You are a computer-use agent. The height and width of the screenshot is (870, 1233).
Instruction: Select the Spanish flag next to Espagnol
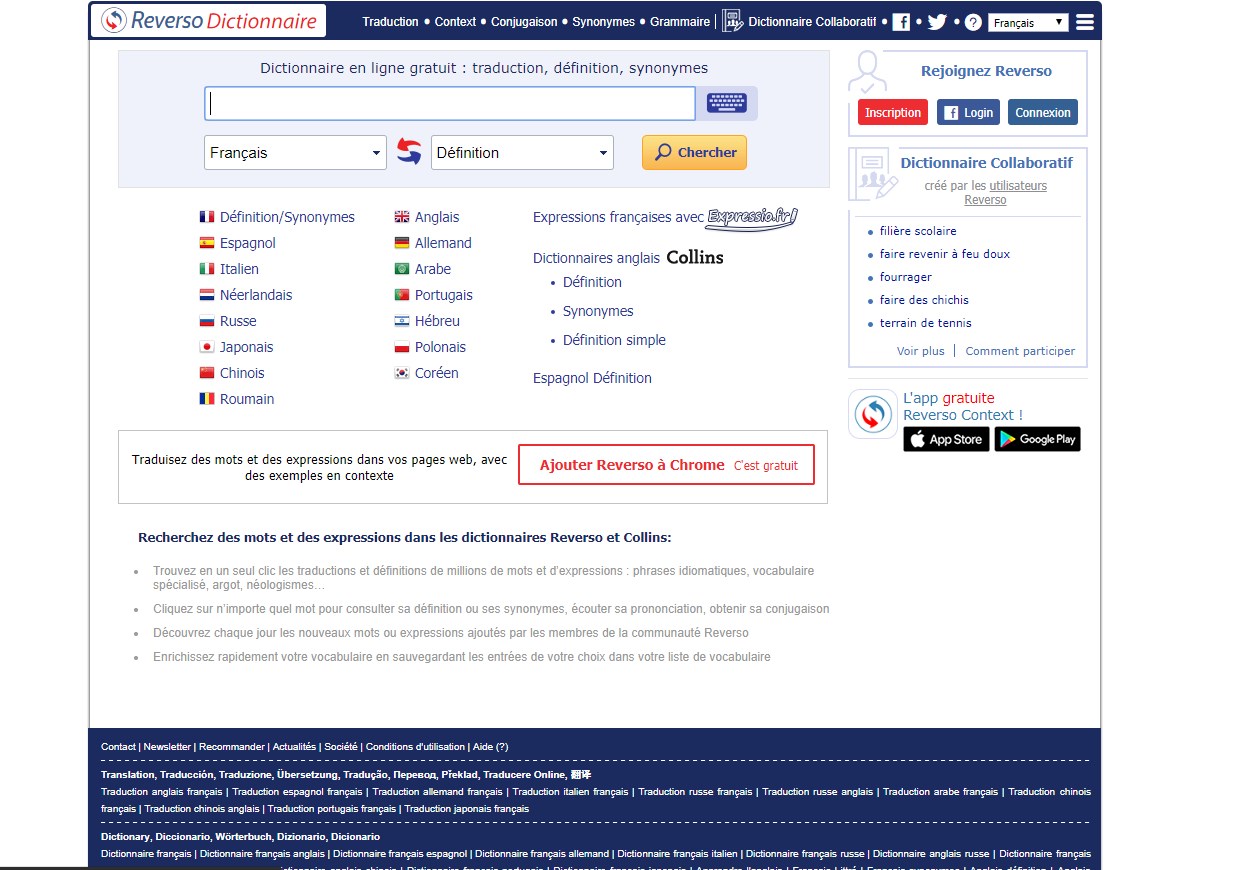(205, 242)
